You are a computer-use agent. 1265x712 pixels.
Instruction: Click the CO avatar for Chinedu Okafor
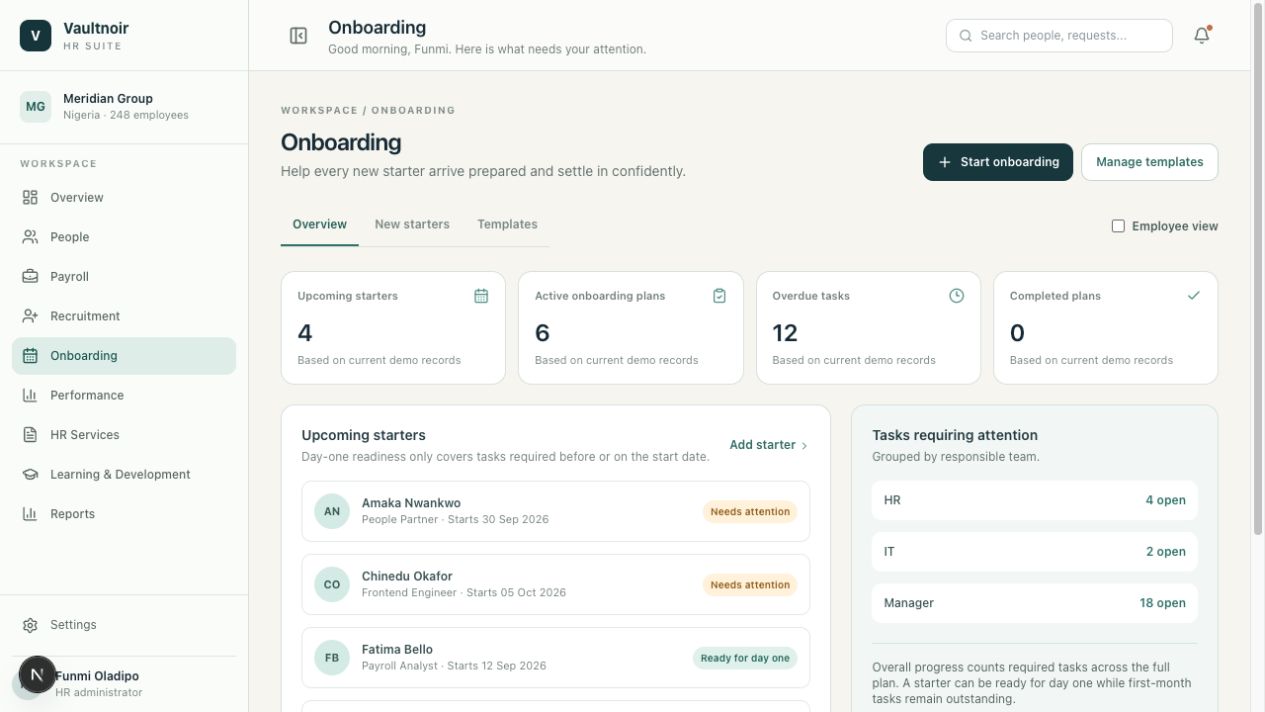[332, 584]
